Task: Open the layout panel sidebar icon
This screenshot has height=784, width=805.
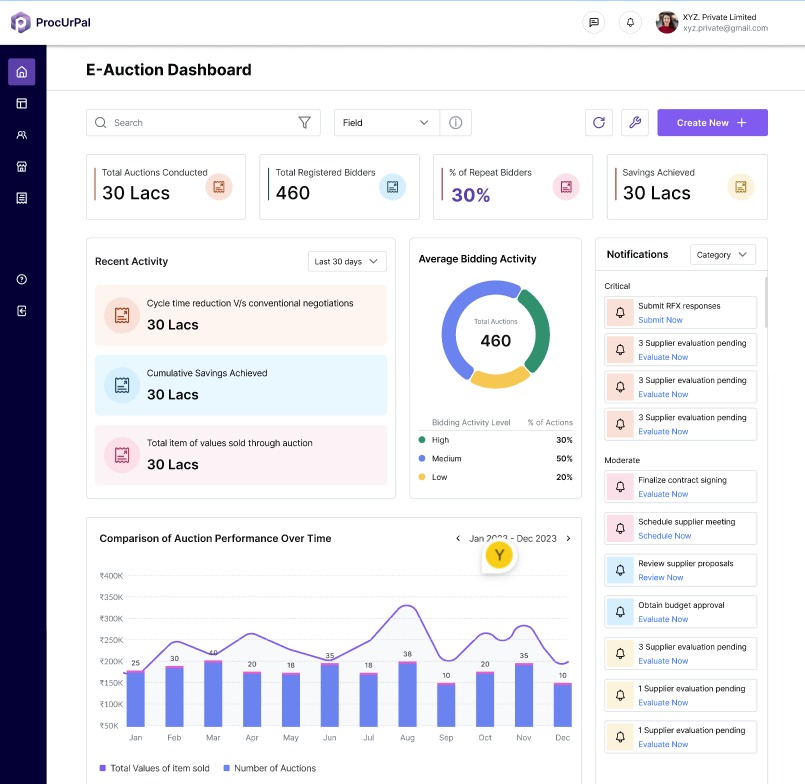Action: coord(22,103)
